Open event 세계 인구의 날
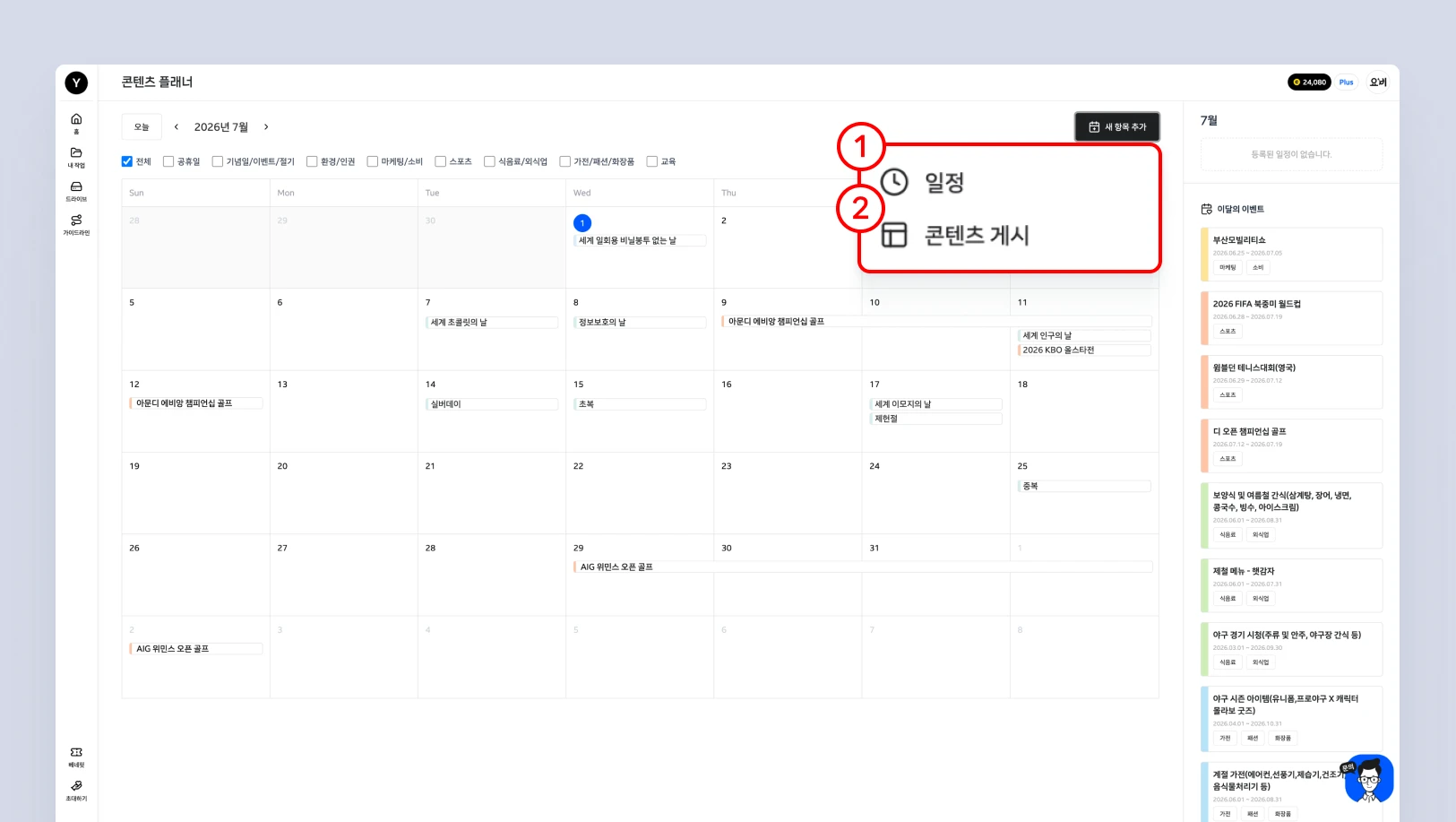The width and height of the screenshot is (1456, 822). pos(1084,335)
